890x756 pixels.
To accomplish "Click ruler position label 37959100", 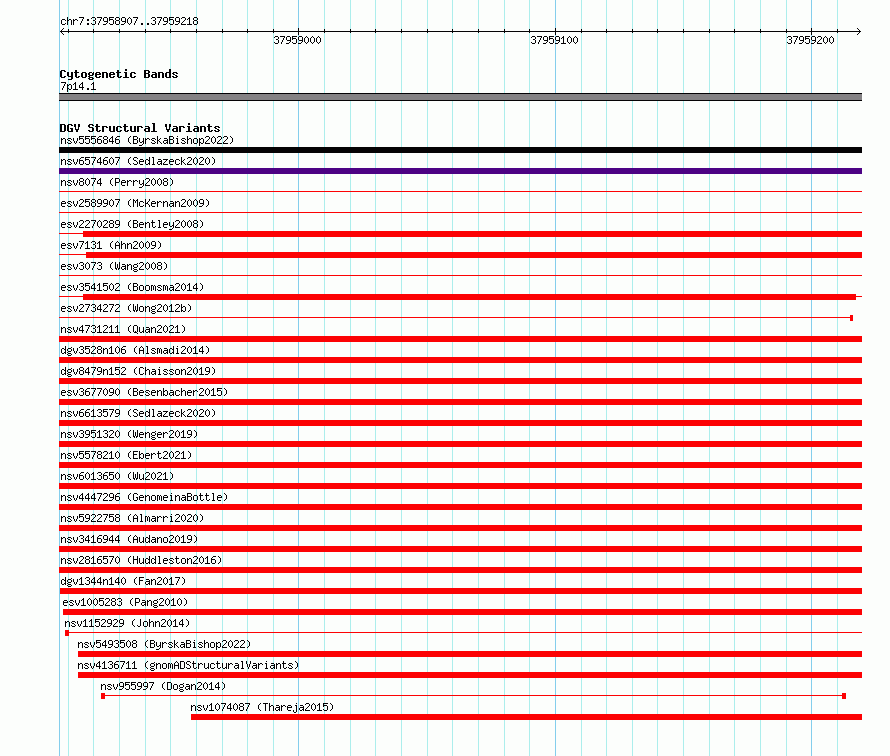I will point(554,40).
